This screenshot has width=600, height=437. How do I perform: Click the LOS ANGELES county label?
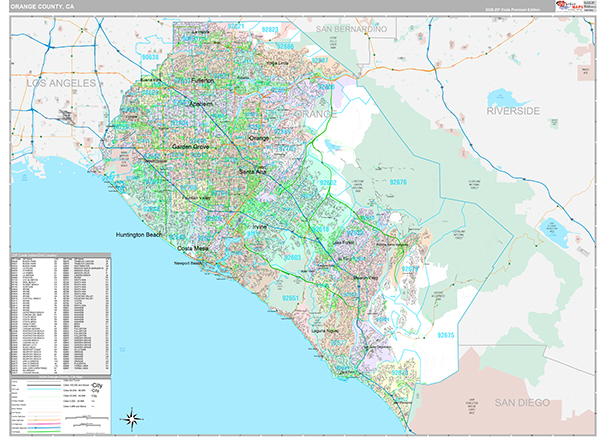pos(61,84)
